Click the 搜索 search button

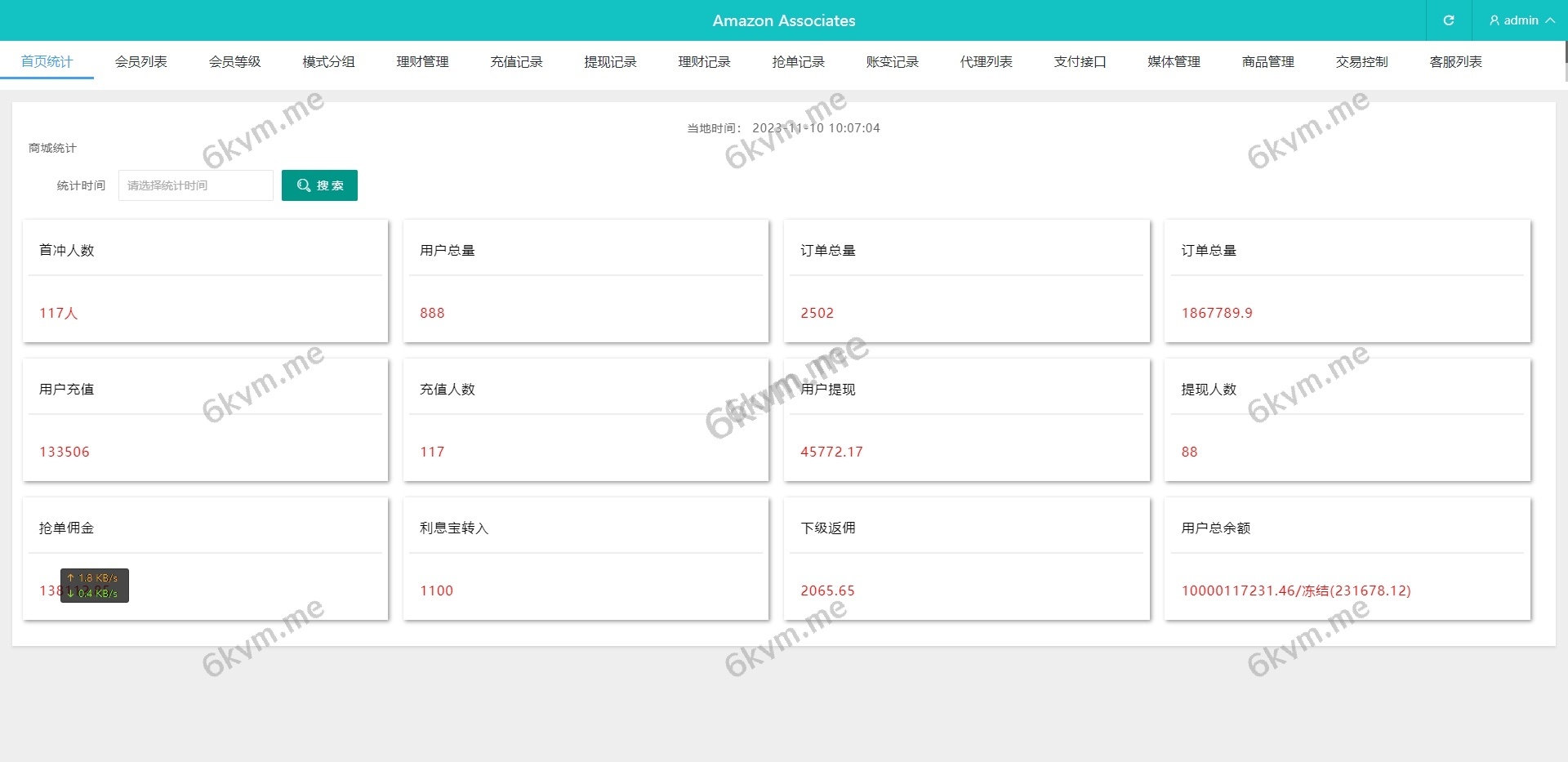tap(319, 185)
